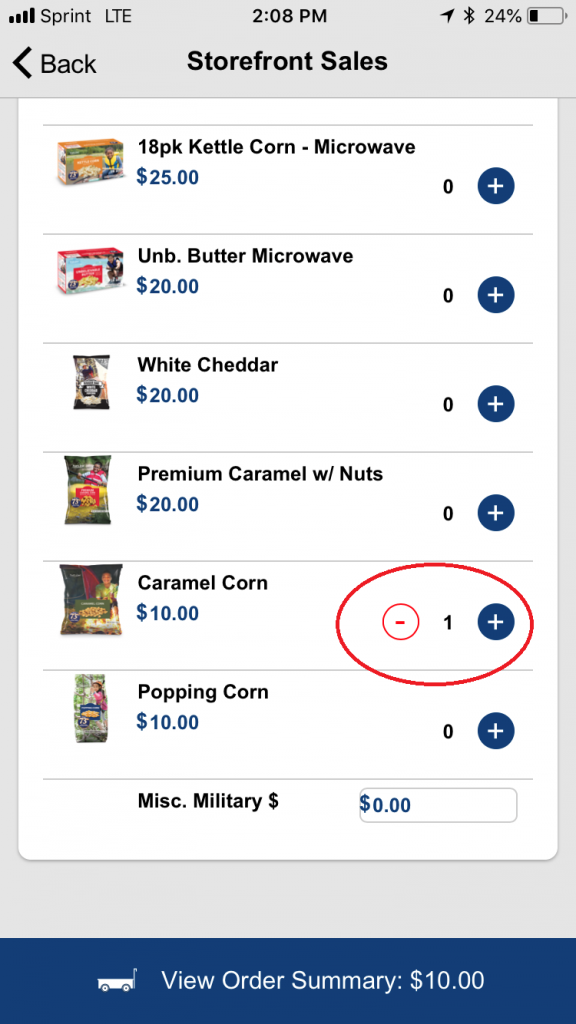Tap the Caramel Corn bag picture
576x1024 pixels.
coord(91,600)
